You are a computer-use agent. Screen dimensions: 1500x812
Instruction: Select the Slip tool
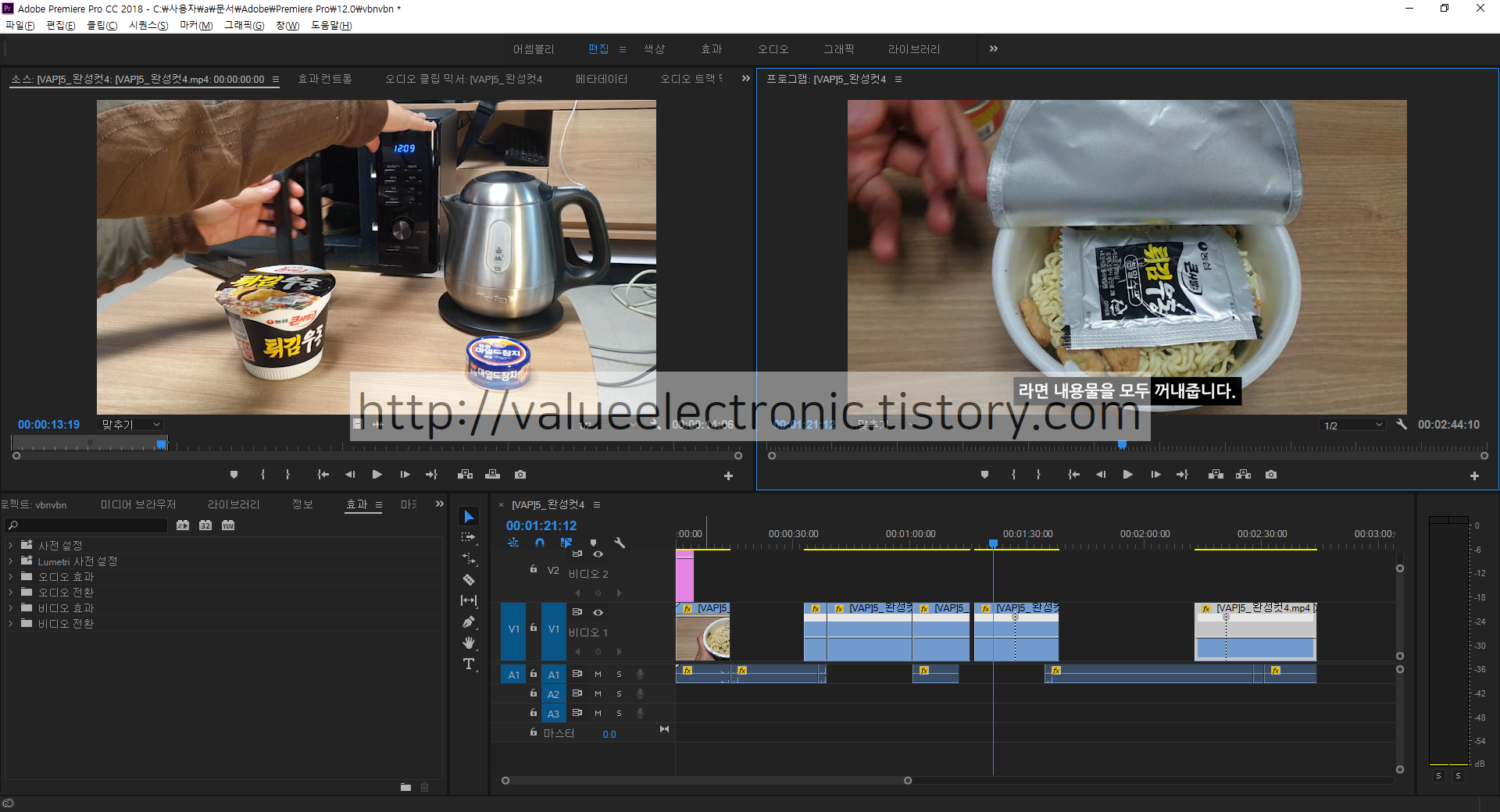(469, 600)
